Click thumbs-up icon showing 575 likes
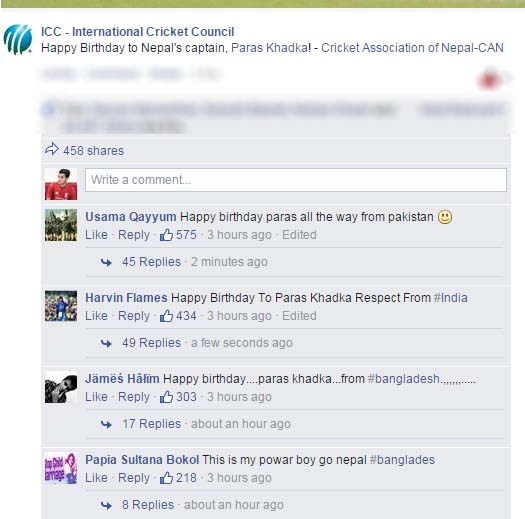 pos(166,235)
